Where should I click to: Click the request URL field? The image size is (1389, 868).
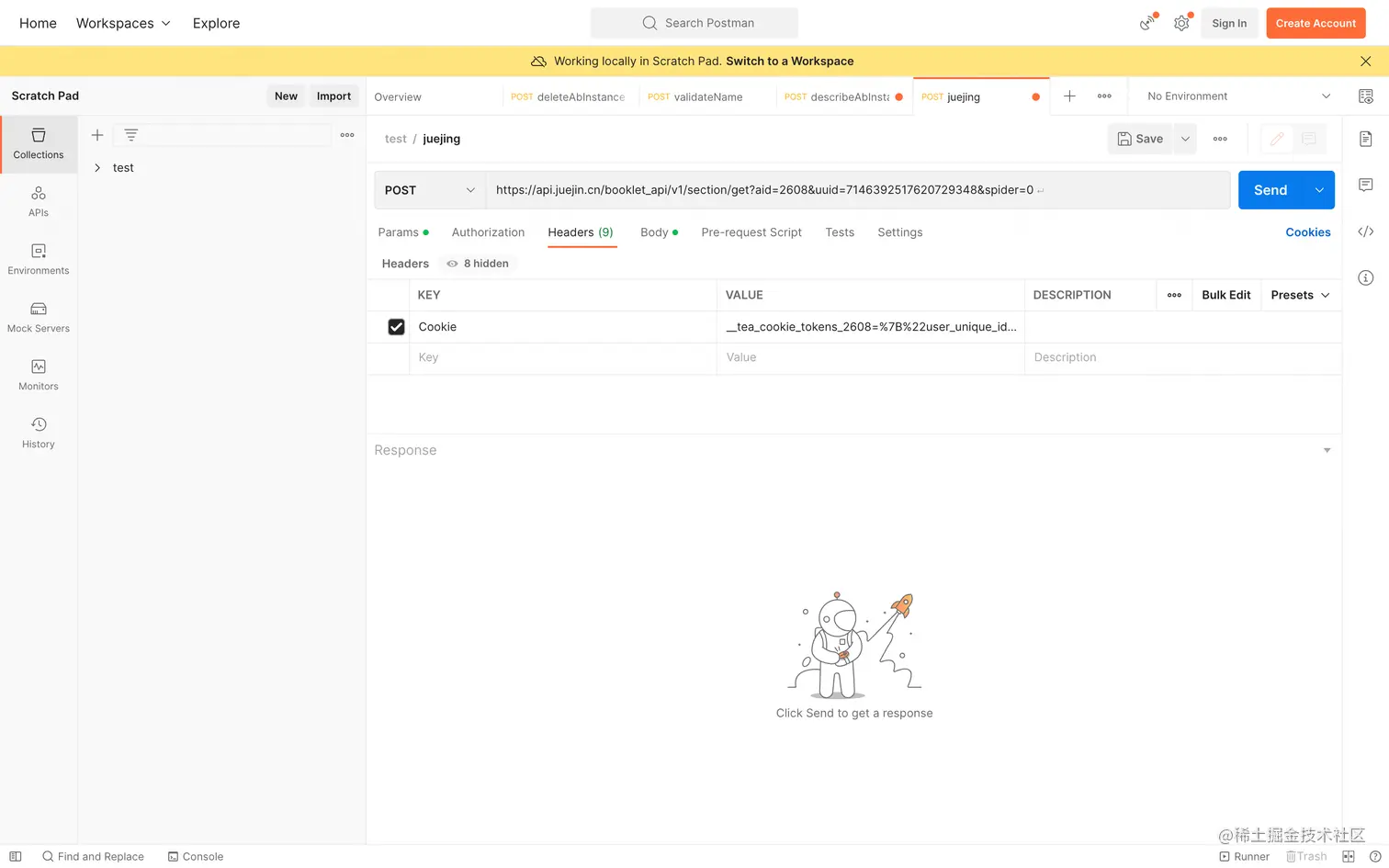858,190
